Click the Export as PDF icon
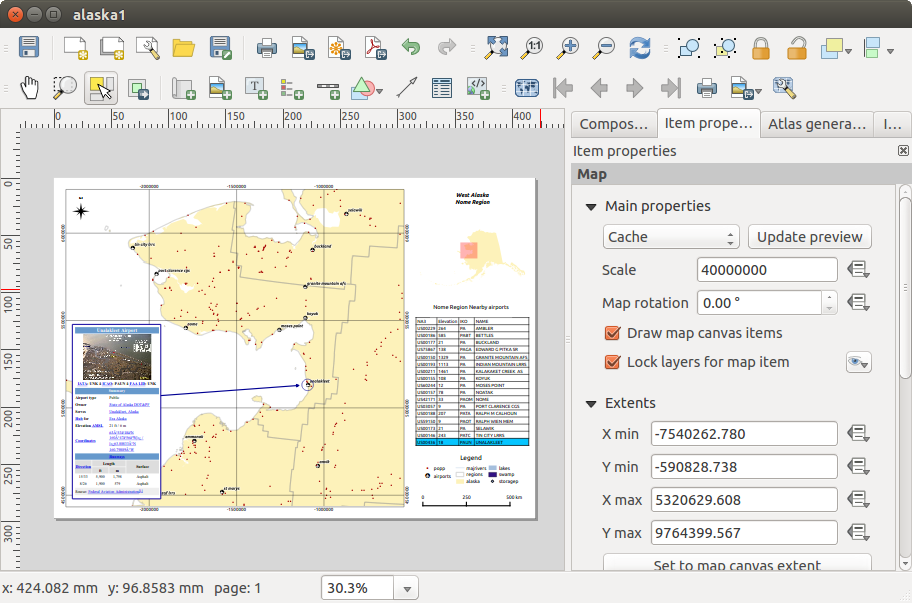 373,47
